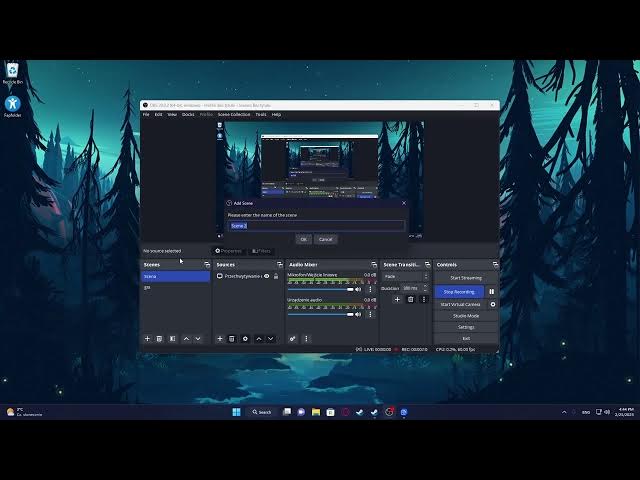
Task: Confirm the Add Scene dialog with OK
Action: click(303, 239)
